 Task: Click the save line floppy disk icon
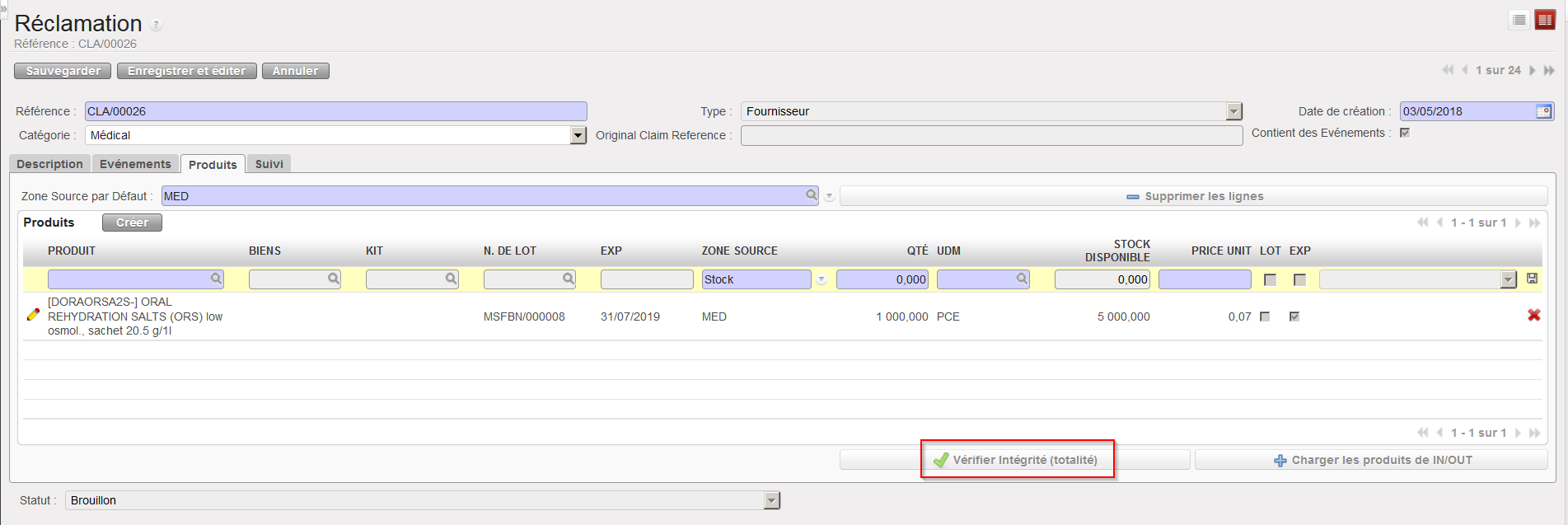tap(1532, 279)
